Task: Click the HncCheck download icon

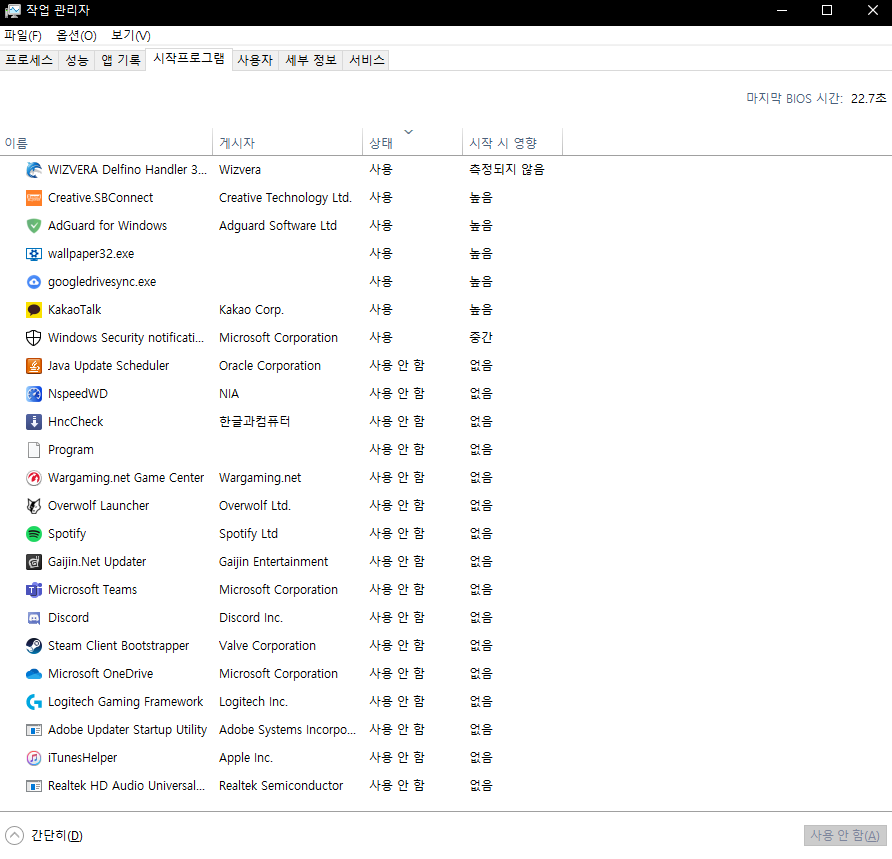Action: click(x=34, y=422)
